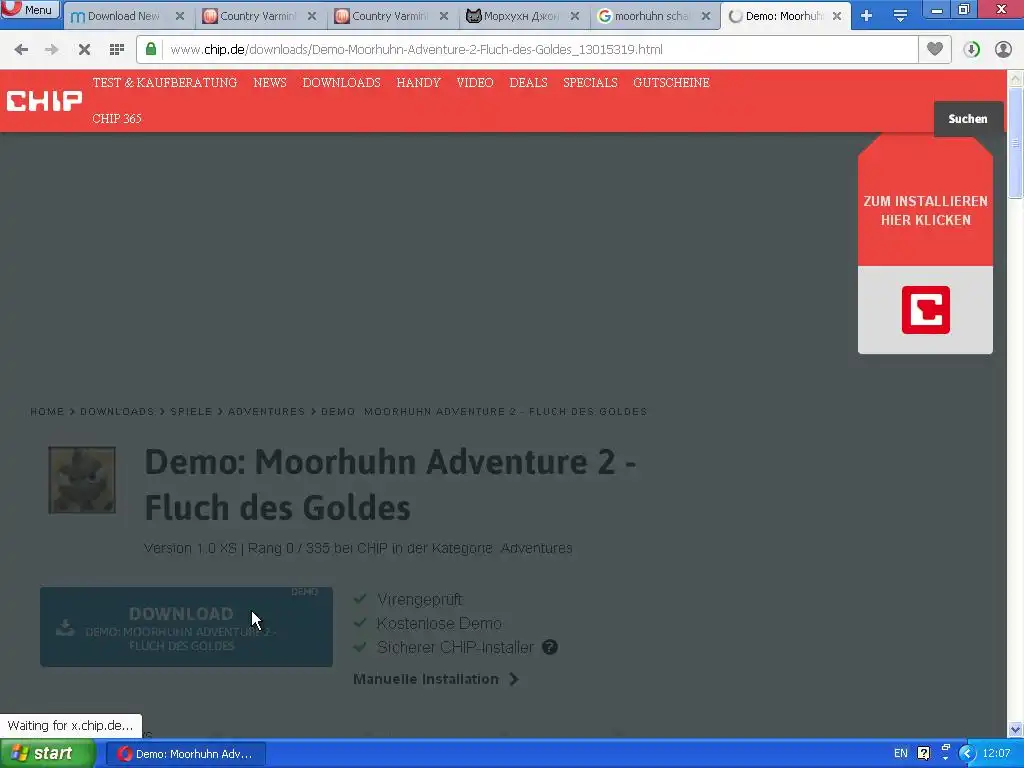Go to Adventures breadcrumb
This screenshot has width=1024, height=768.
pyautogui.click(x=266, y=411)
